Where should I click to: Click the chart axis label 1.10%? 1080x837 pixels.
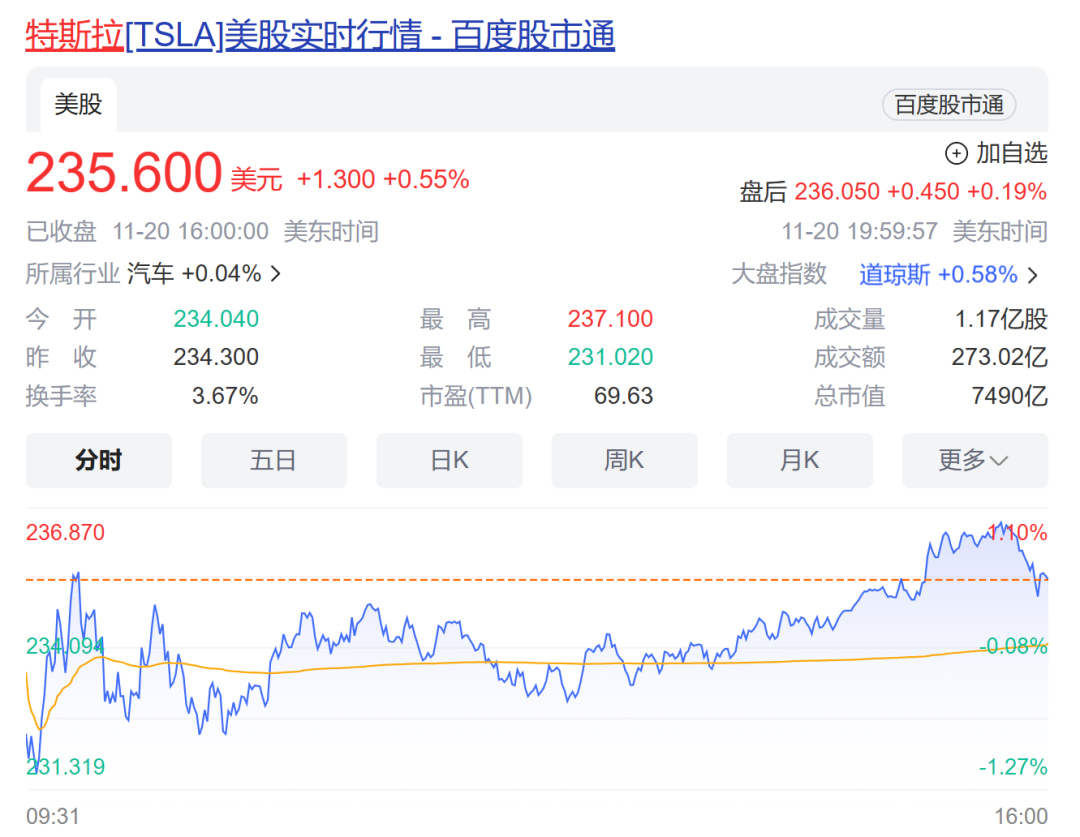pos(1017,533)
